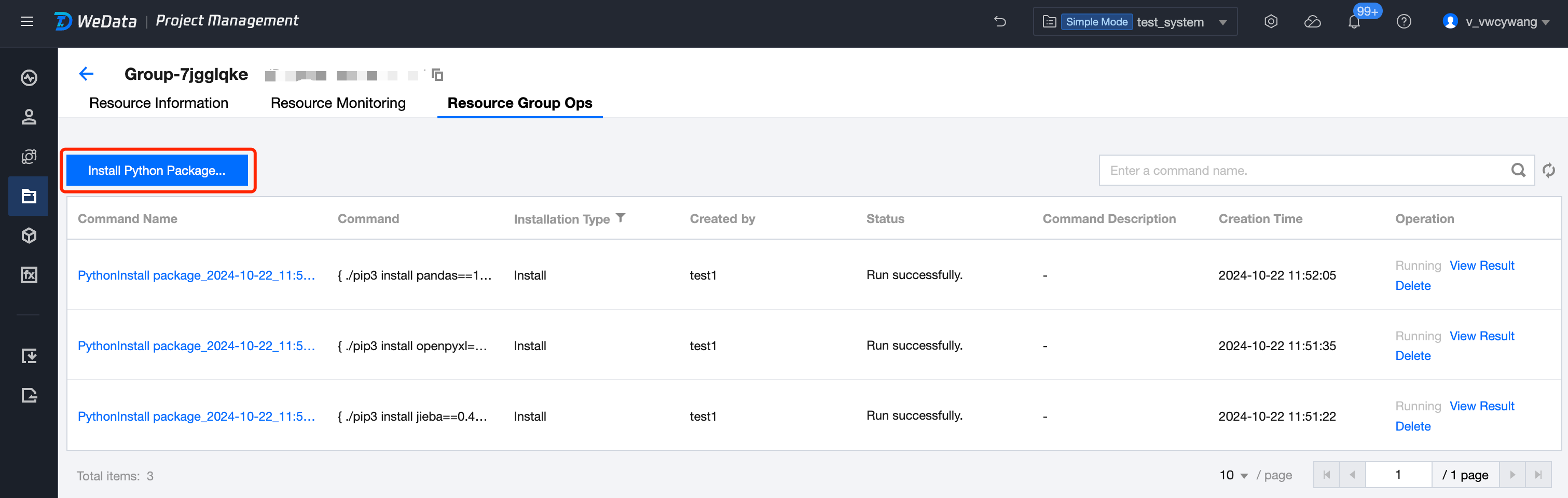Click the person icon in sidebar
Viewport: 1568px width, 498px height.
click(x=29, y=117)
